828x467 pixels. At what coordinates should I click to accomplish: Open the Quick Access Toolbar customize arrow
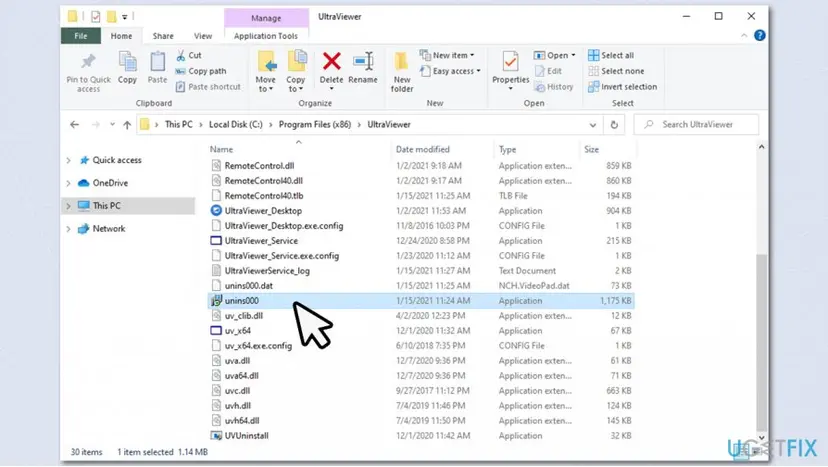124,17
